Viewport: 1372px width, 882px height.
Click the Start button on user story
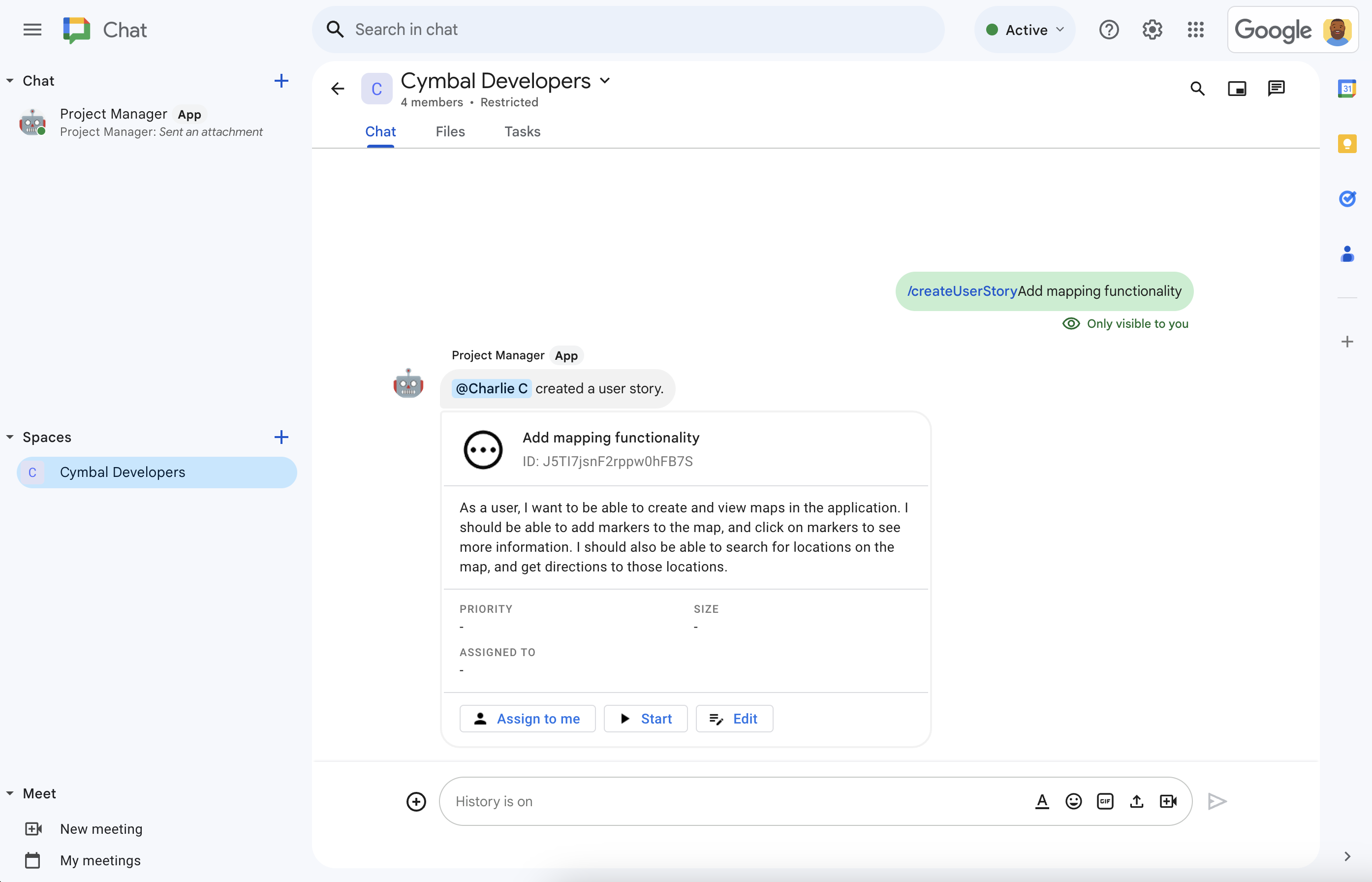click(x=644, y=718)
